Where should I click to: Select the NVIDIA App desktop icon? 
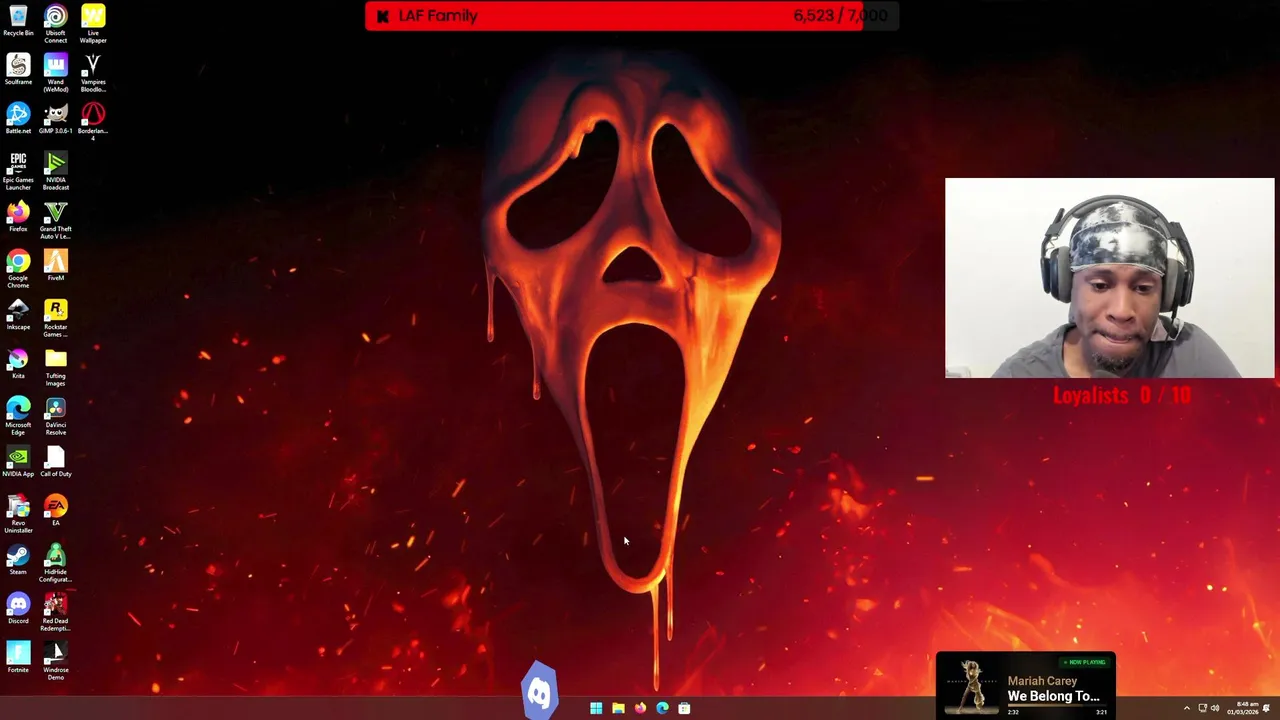coord(18,461)
